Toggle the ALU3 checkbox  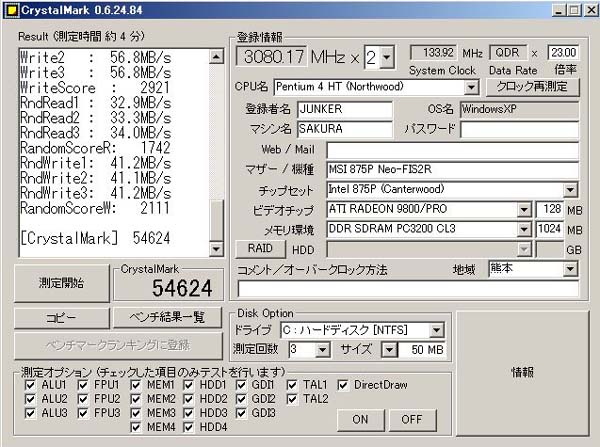30,413
